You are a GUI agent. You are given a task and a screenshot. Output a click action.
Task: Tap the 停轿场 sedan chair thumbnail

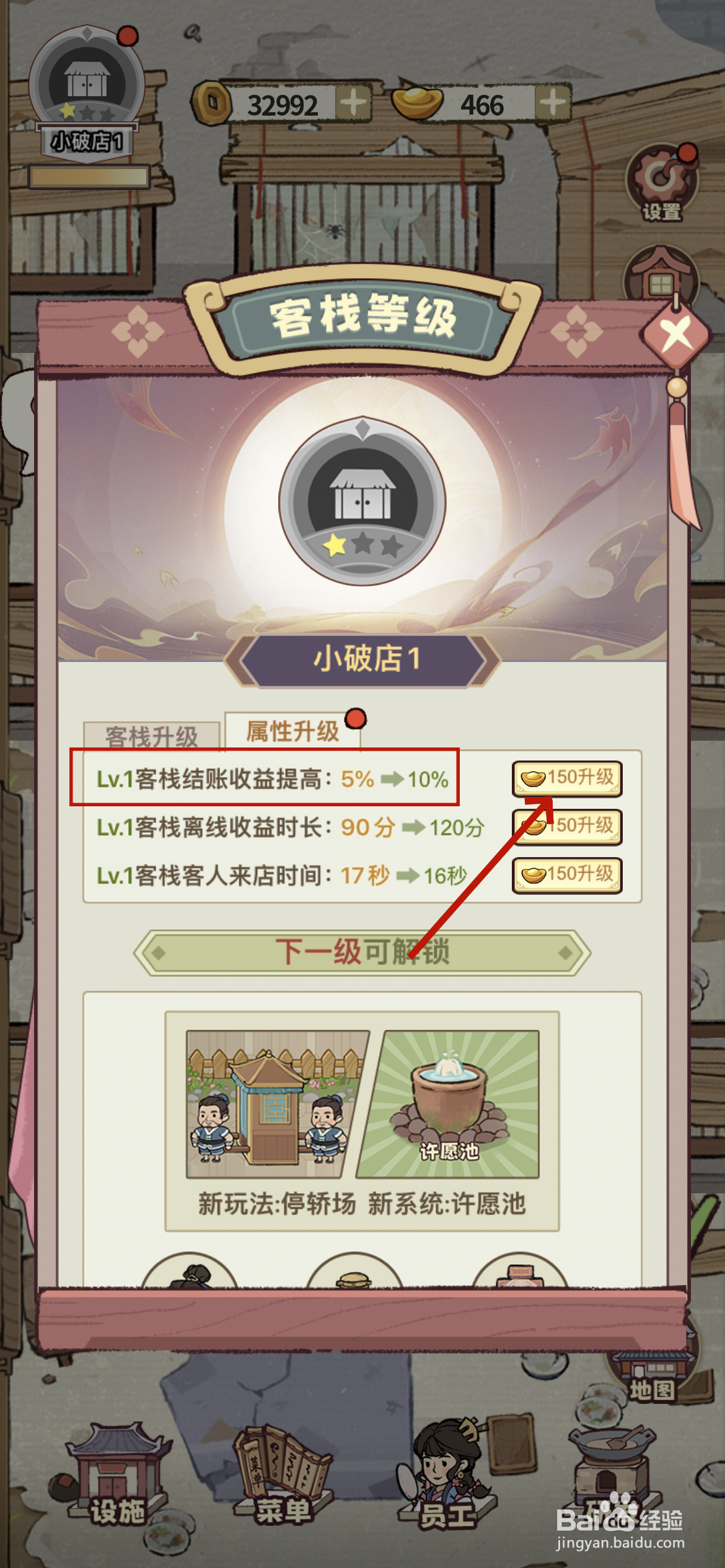276,1104
